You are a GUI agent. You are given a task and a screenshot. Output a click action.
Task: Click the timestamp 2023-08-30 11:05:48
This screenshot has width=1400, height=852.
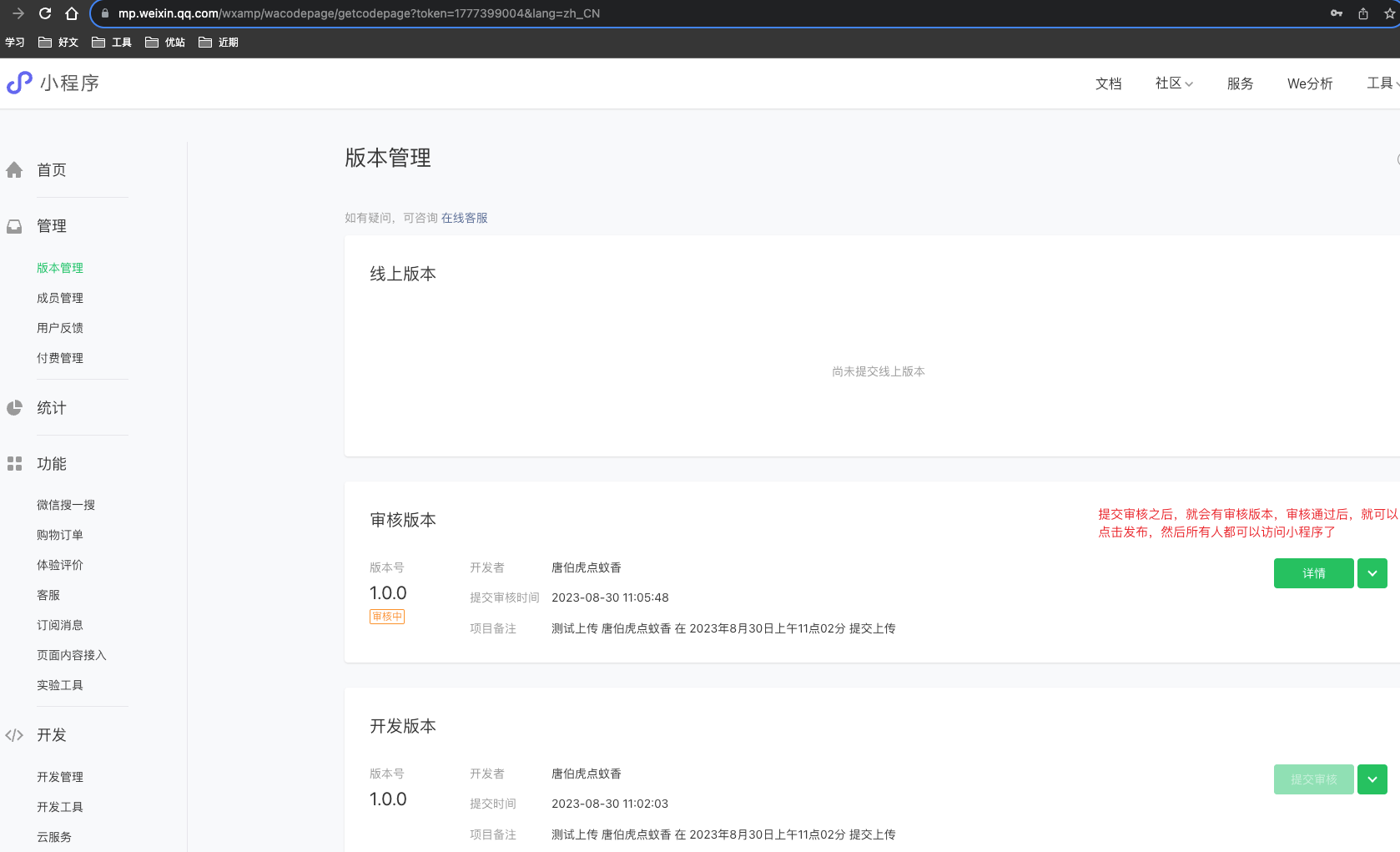[x=610, y=597]
